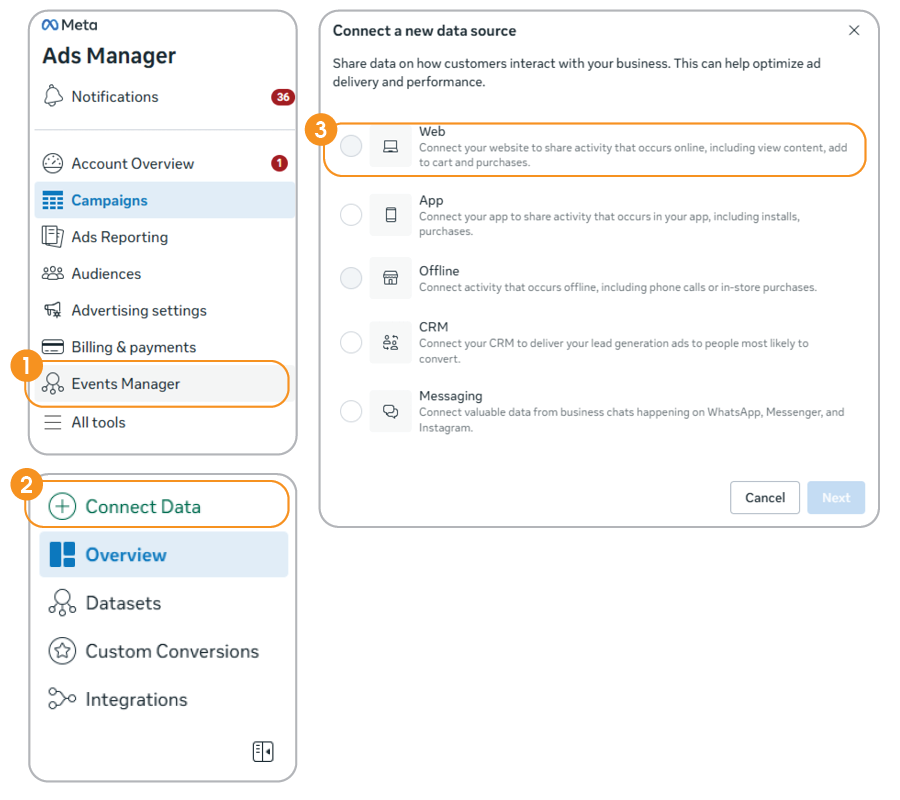Screen dimensions: 900x800
Task: Open the Integrations page
Action: pos(136,700)
